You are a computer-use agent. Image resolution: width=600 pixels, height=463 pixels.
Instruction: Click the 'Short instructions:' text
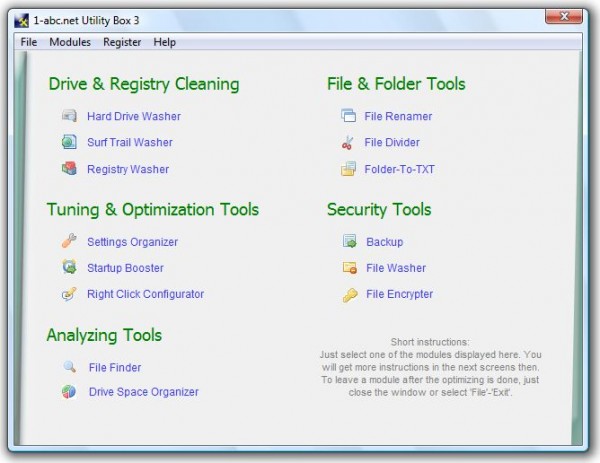(430, 342)
